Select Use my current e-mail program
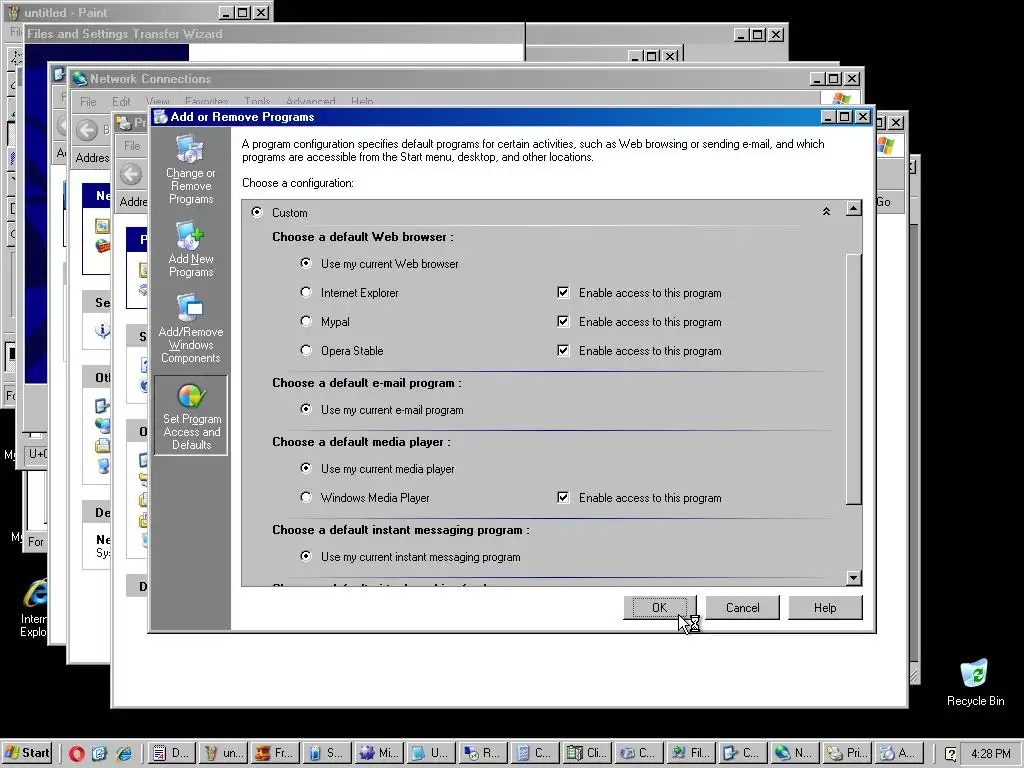The image size is (1024, 768). click(x=306, y=409)
